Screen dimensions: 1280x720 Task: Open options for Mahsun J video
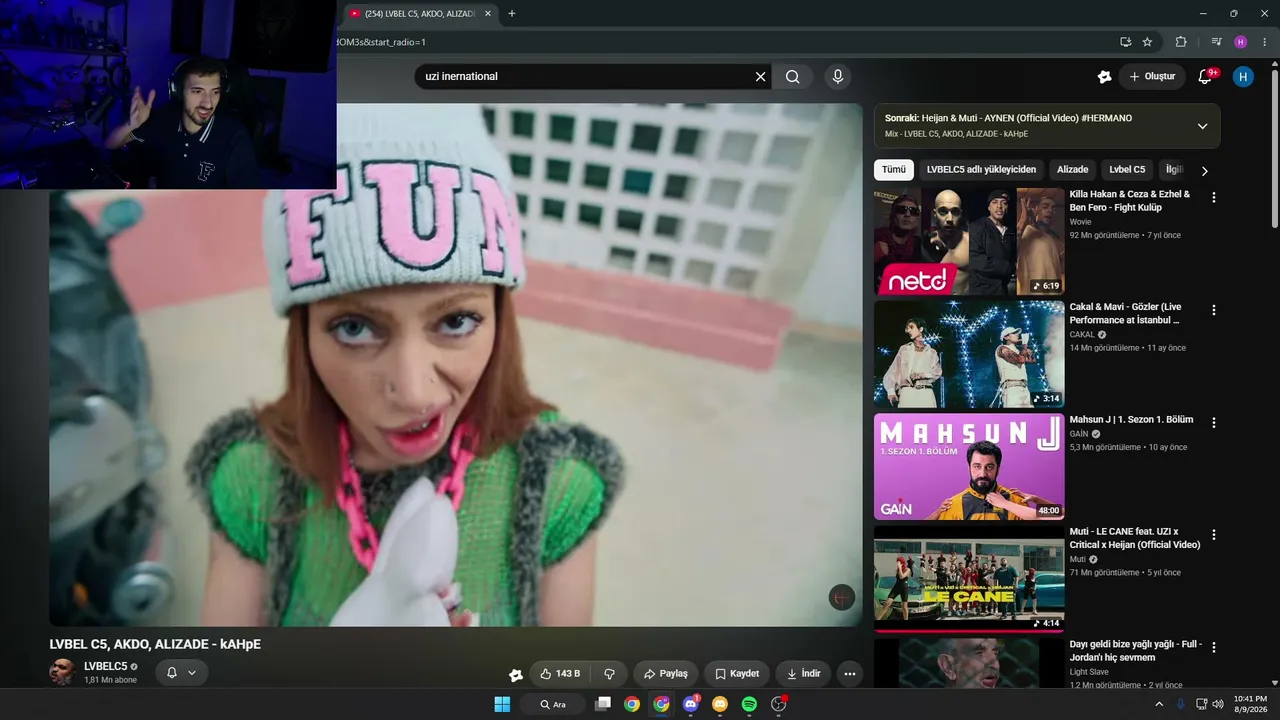coord(1214,423)
